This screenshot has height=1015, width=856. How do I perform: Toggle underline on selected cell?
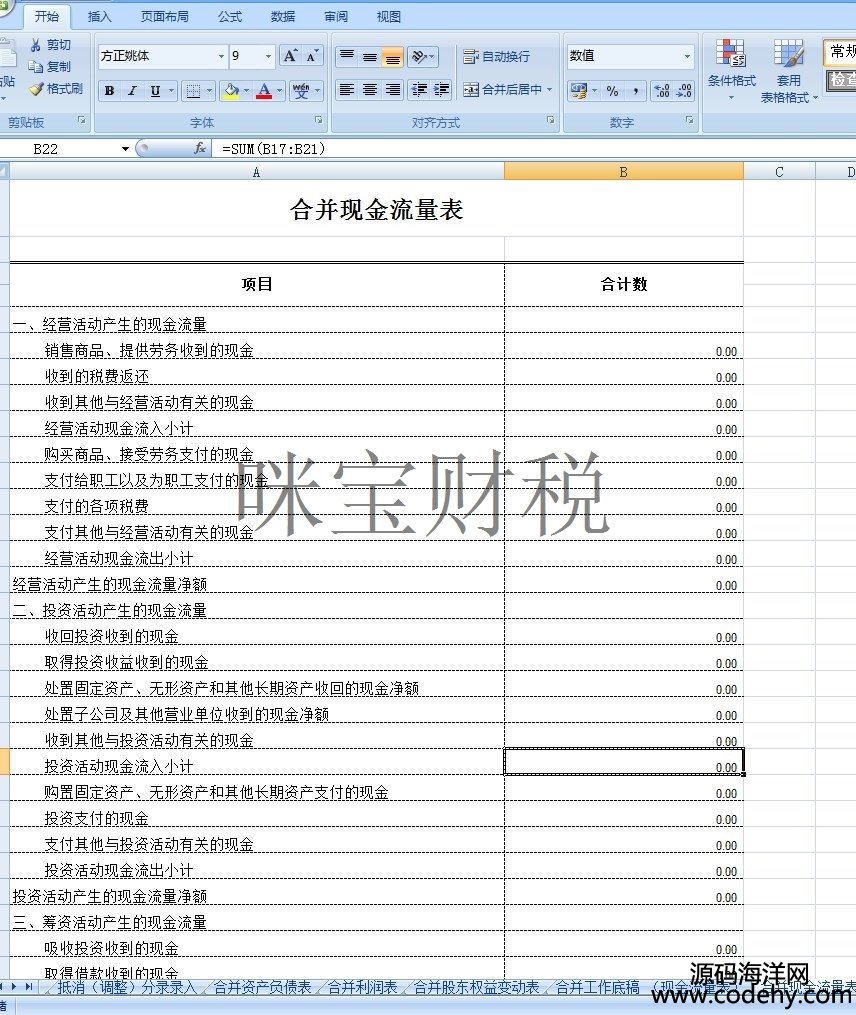[x=155, y=91]
